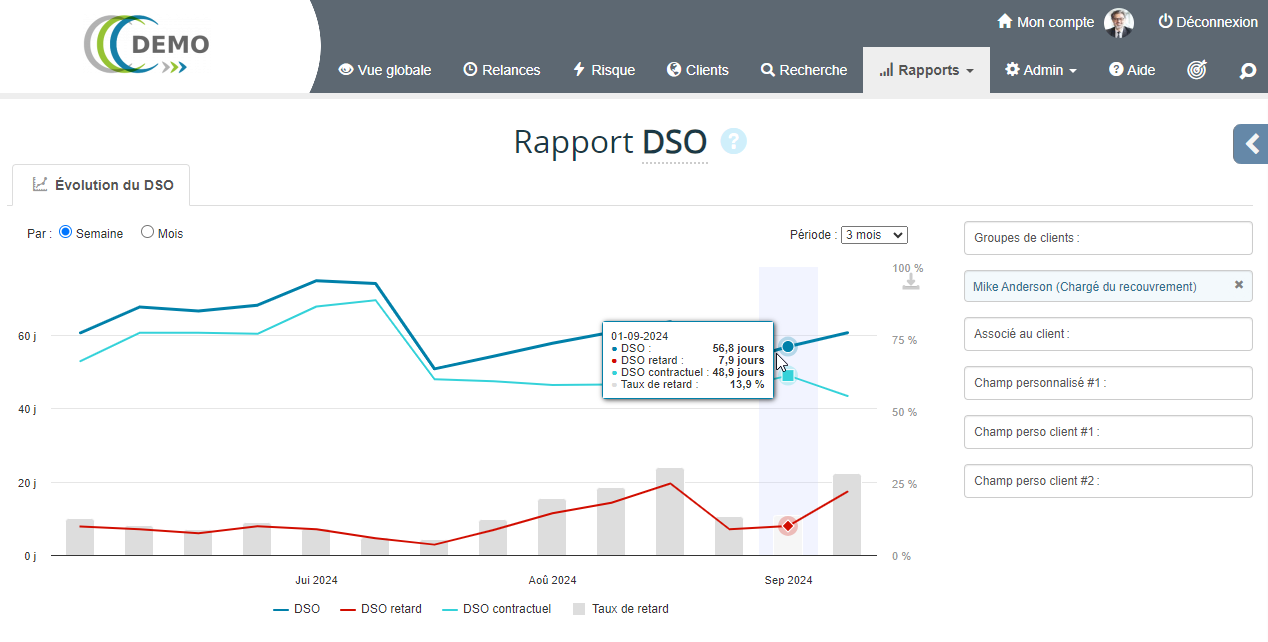The height and width of the screenshot is (642, 1268).
Task: Click the Déconnexion link
Action: pos(1208,22)
